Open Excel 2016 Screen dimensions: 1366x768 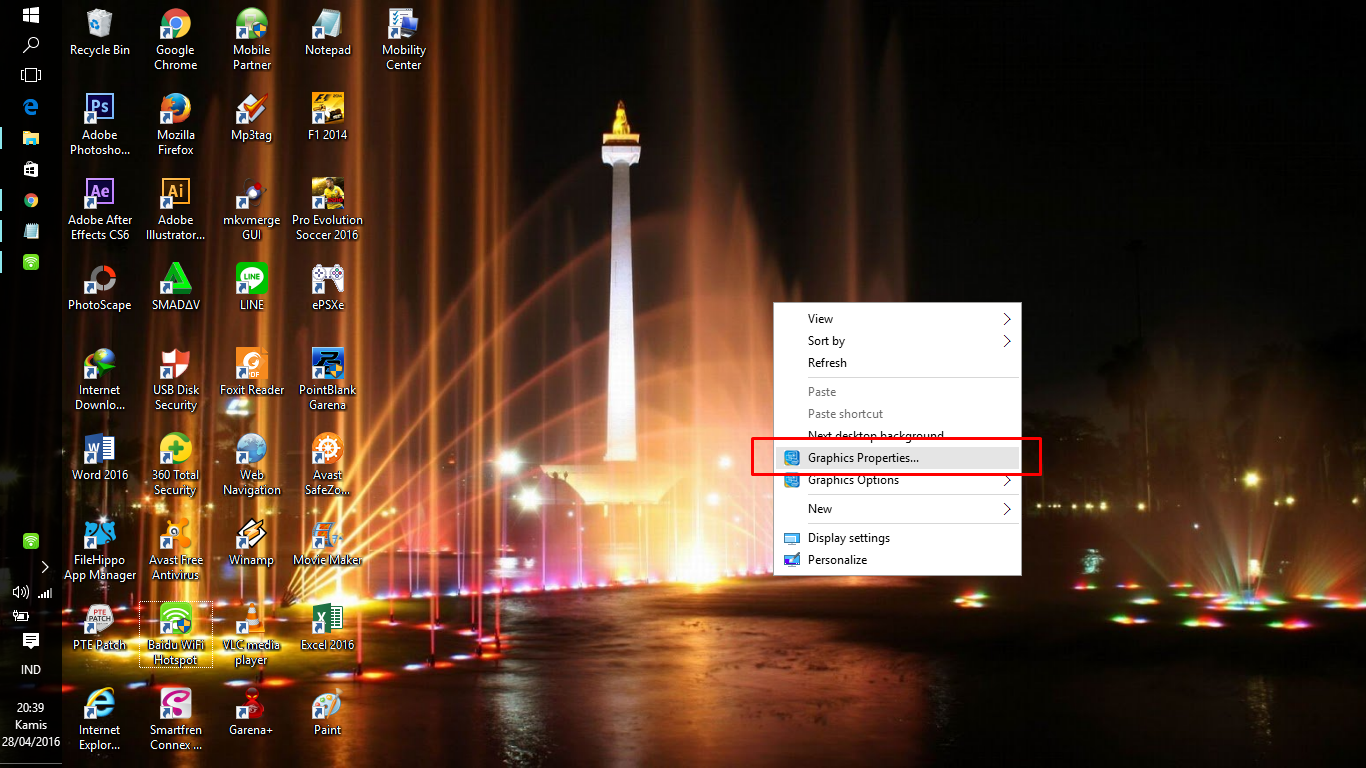click(327, 620)
